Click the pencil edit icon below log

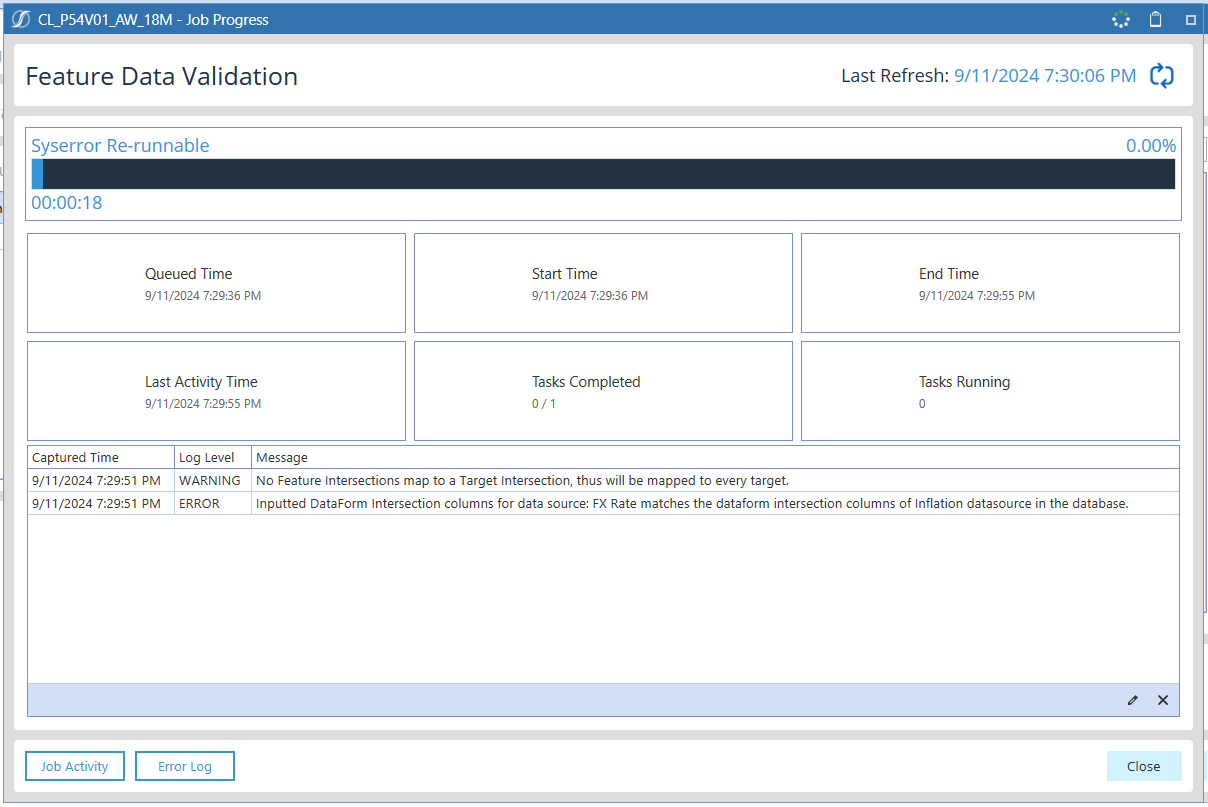tap(1132, 700)
